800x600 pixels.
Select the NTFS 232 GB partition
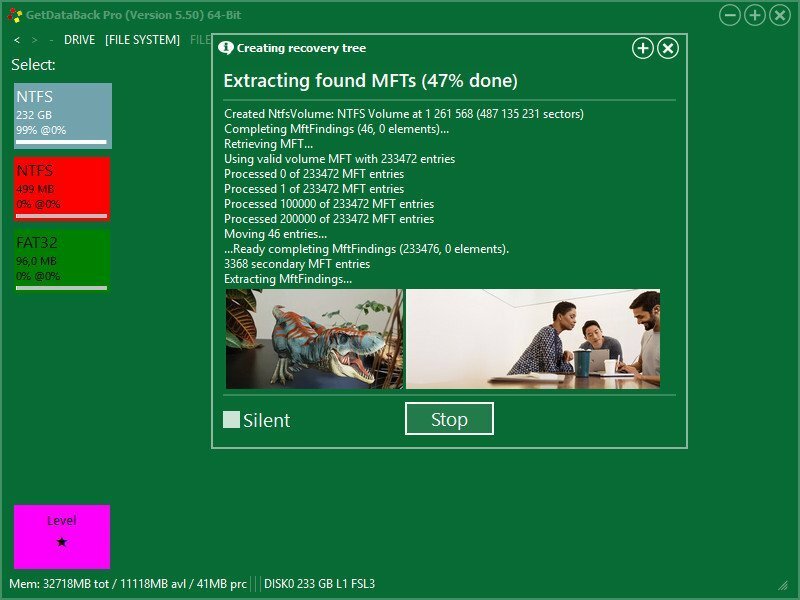[x=60, y=115]
